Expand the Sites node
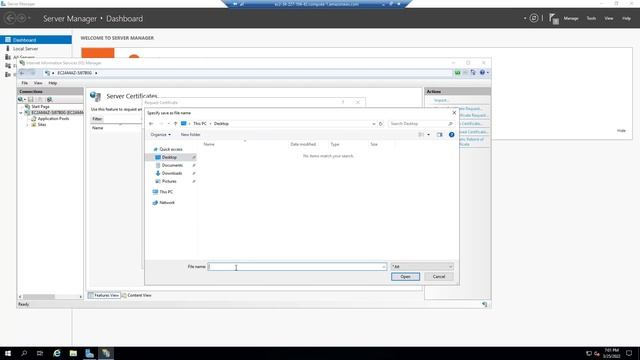This screenshot has width=640, height=360. 27,124
